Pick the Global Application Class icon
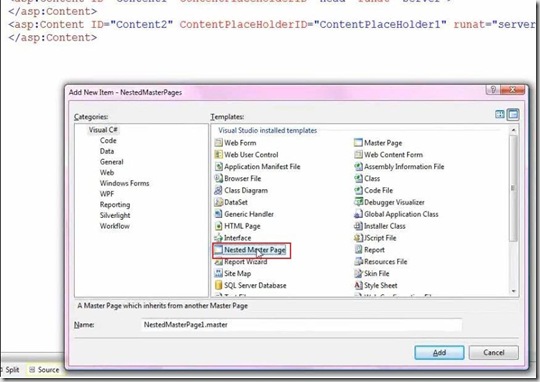This screenshot has width=540, height=382. pyautogui.click(x=358, y=214)
